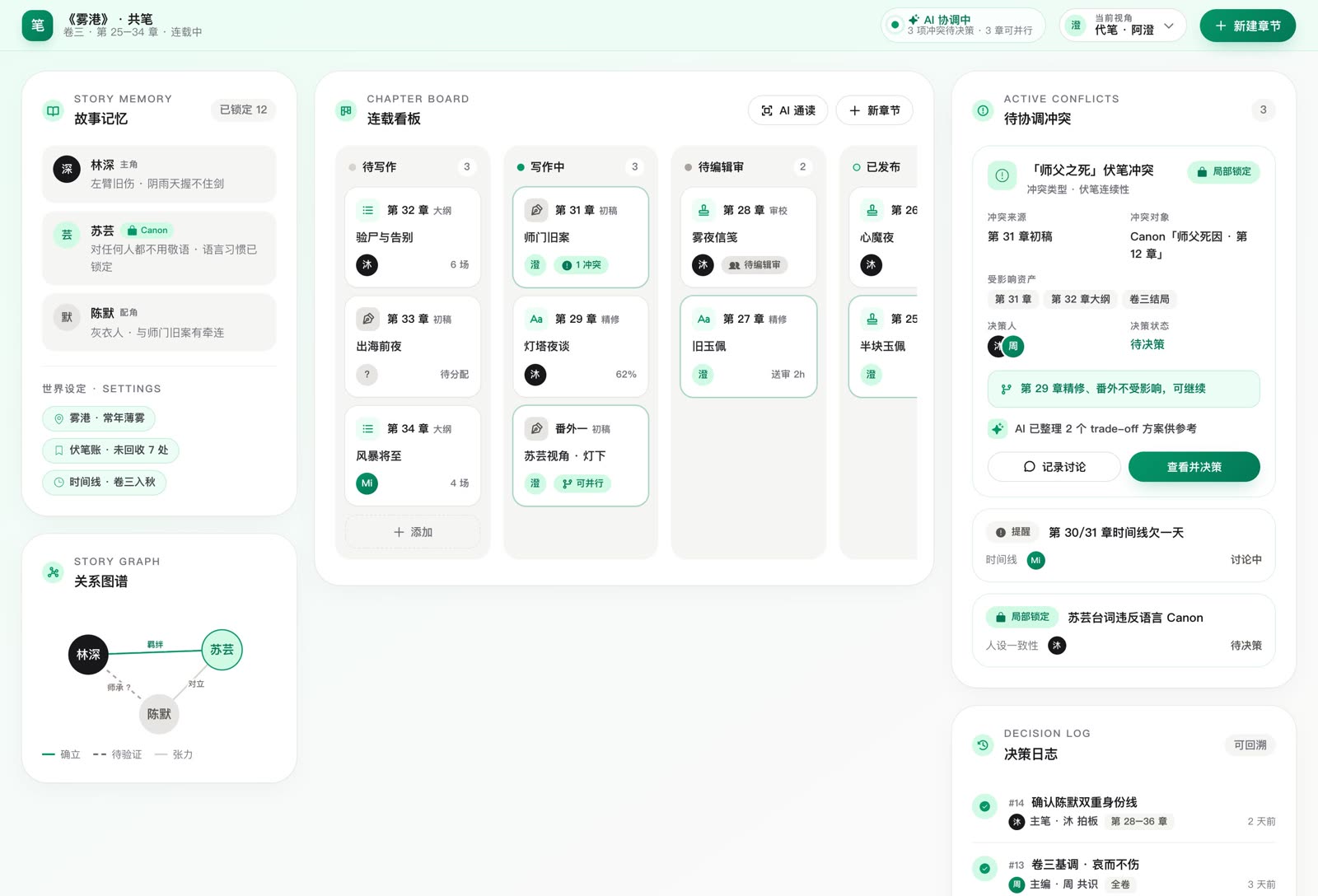Select the 待写作 column header

[413, 166]
